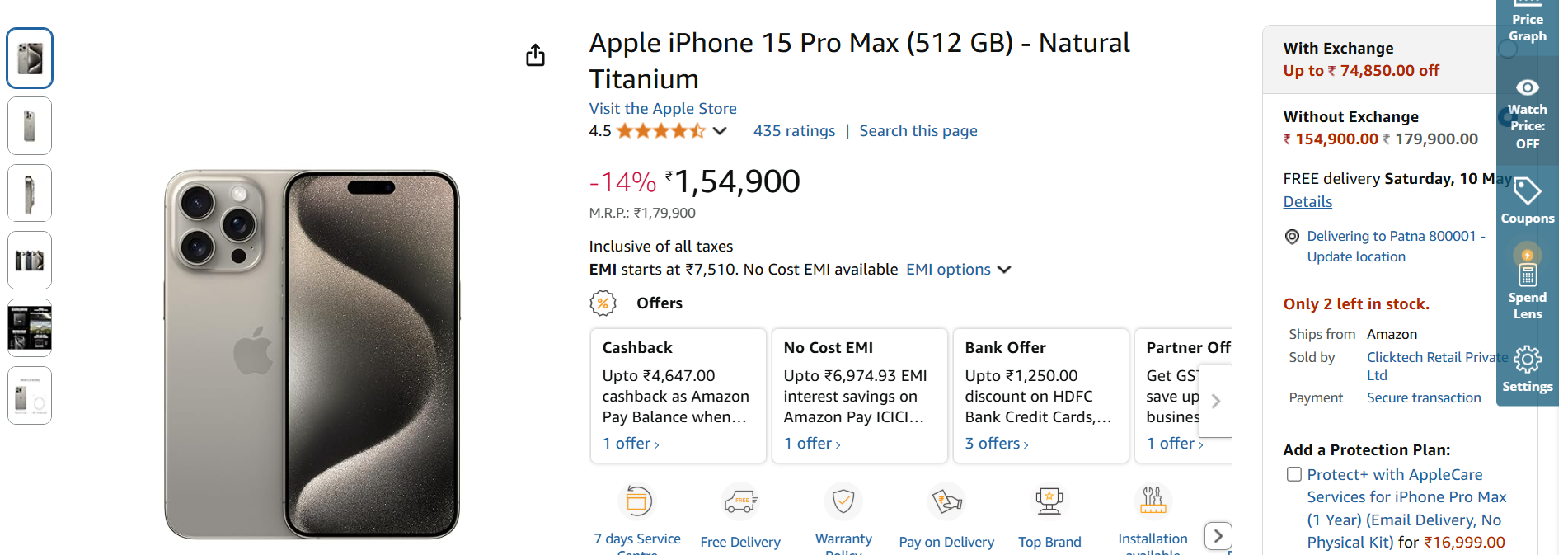
Task: Open the 435 ratings link
Action: click(x=793, y=131)
